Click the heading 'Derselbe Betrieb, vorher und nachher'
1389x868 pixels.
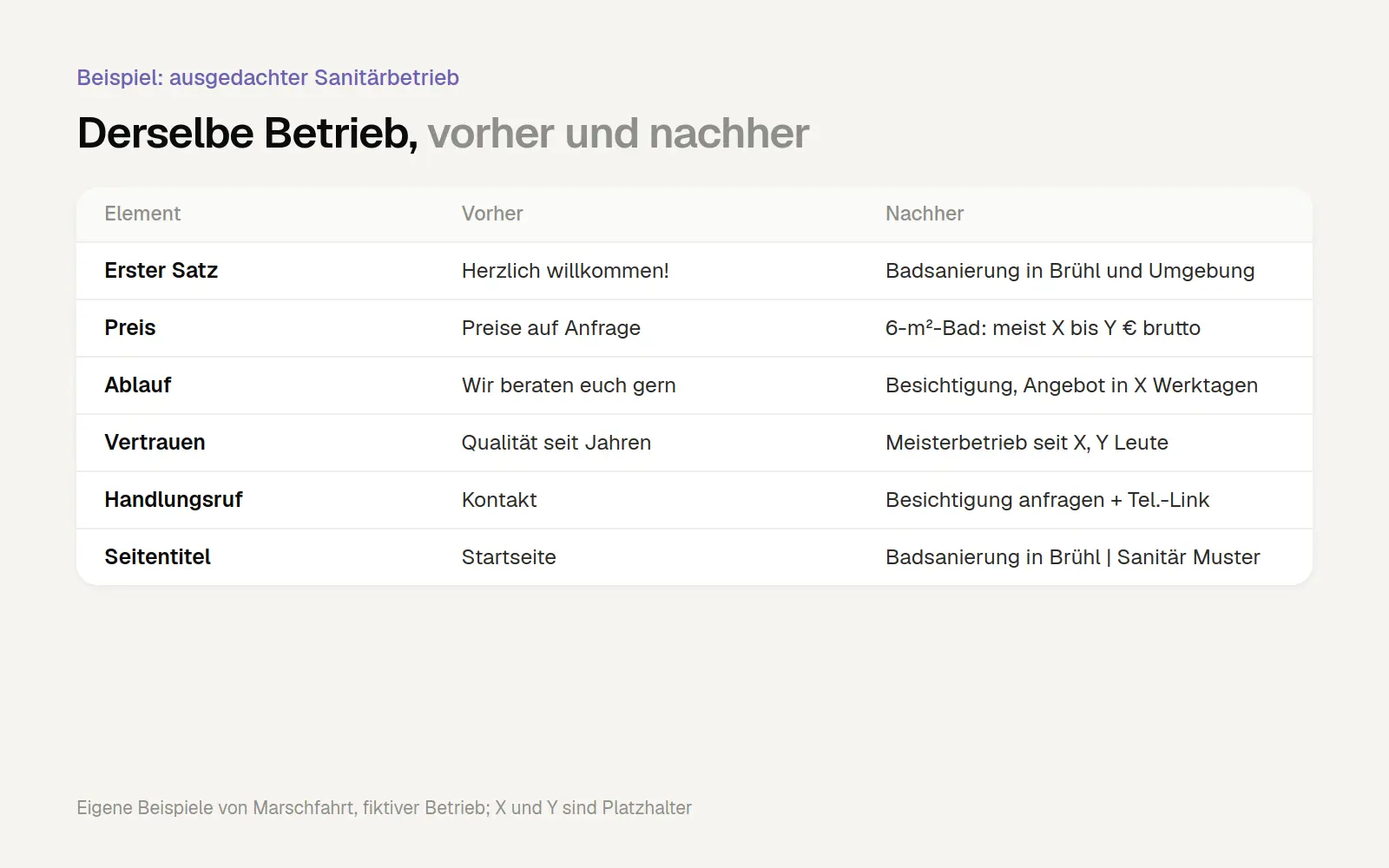(443, 134)
